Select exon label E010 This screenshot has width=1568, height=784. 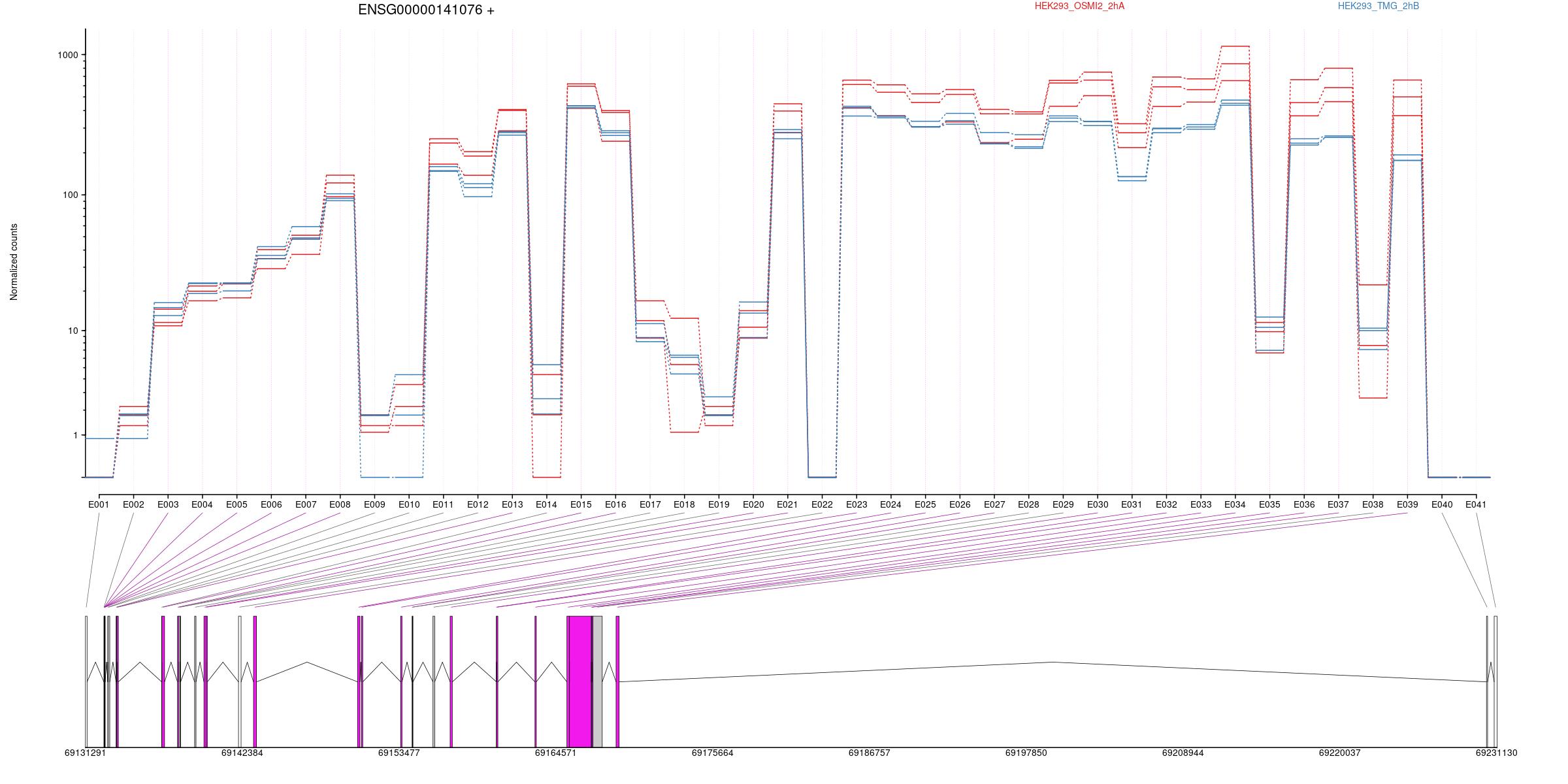click(409, 504)
